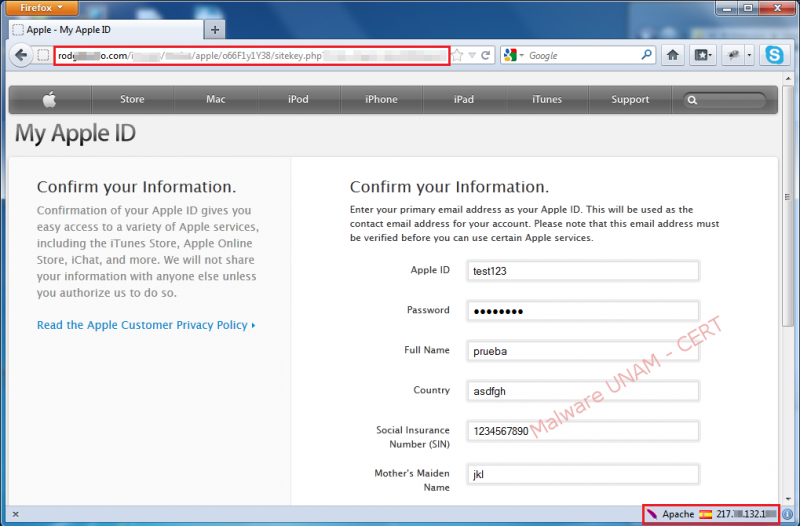Maximize the Firefox window
This screenshot has width=800, height=526.
pos(748,8)
